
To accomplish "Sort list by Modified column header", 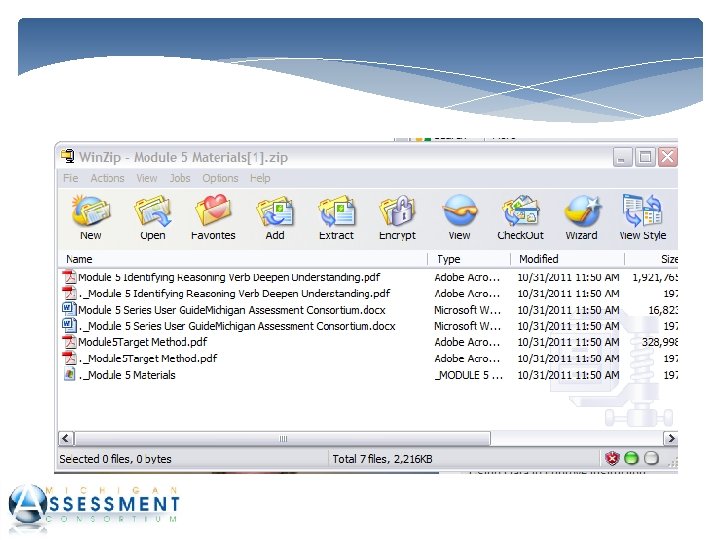I will pos(568,259).
